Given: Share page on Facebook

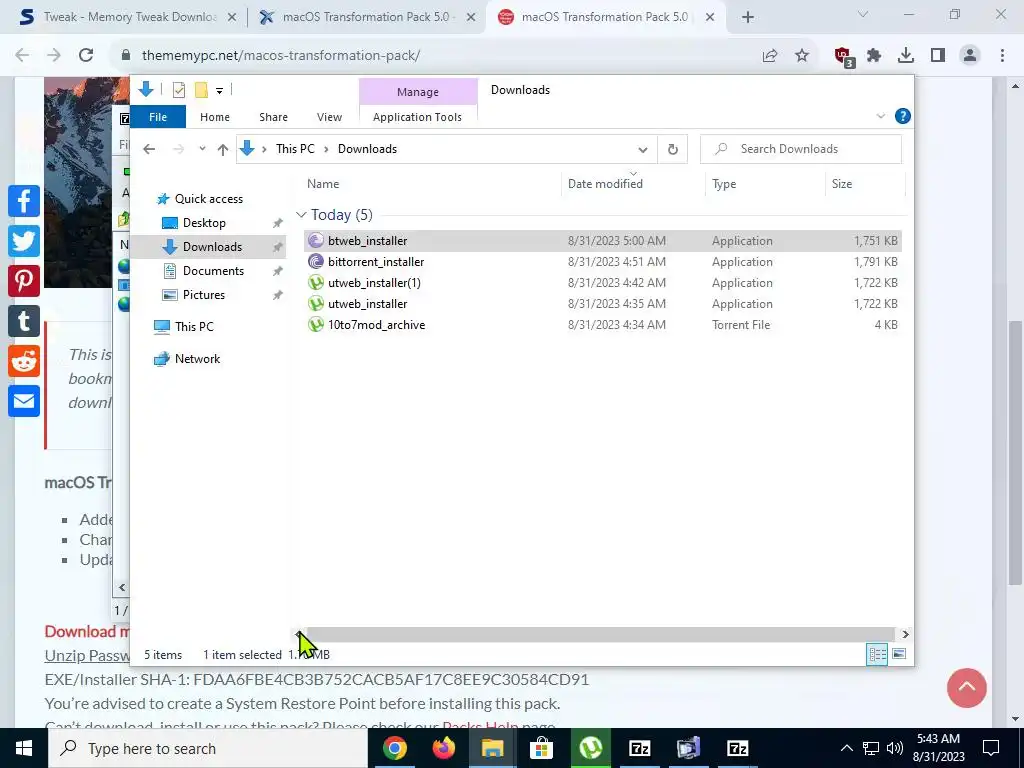Looking at the screenshot, I should coord(24,200).
